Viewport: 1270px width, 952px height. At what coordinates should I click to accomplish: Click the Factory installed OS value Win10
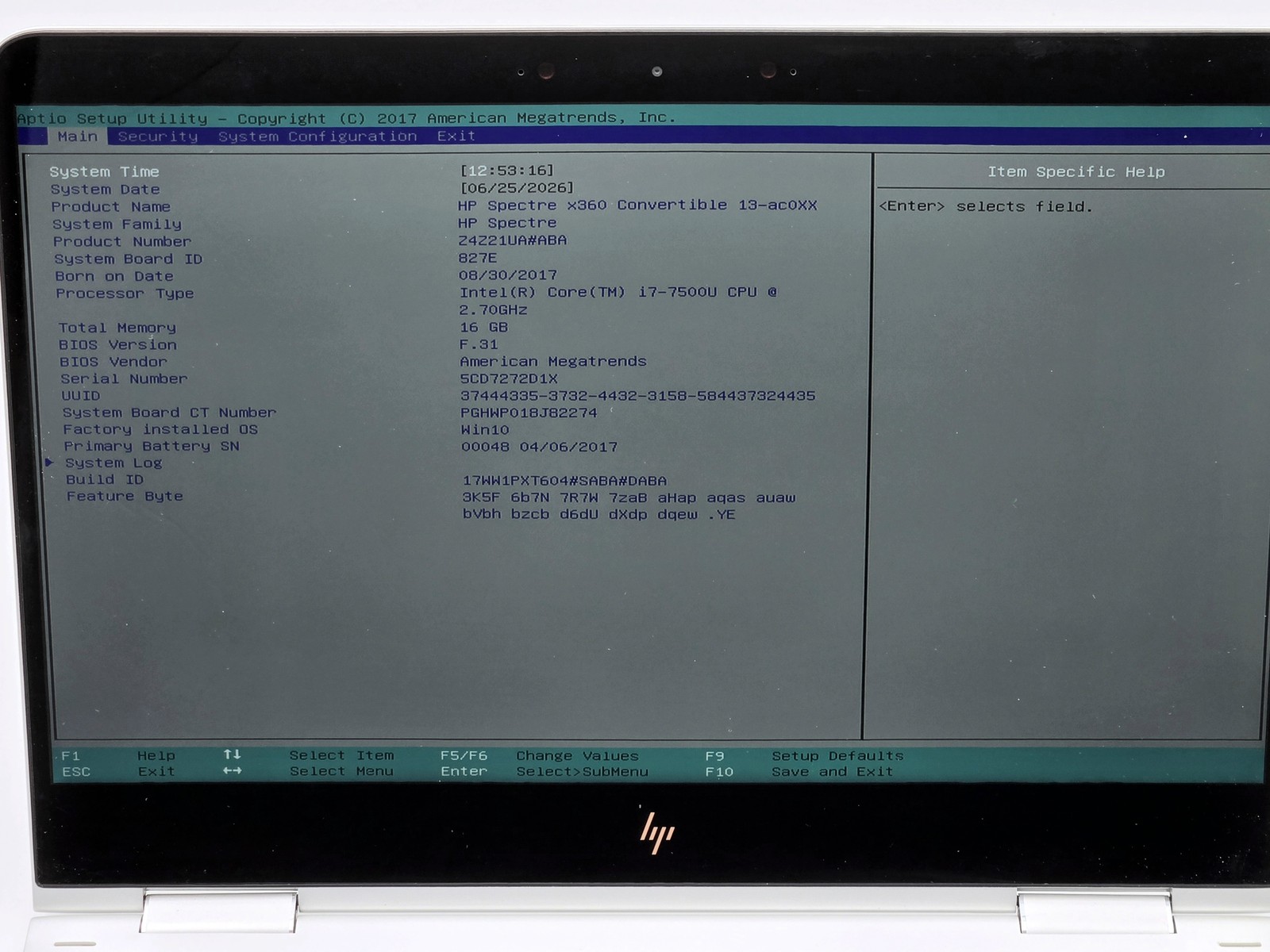coord(485,430)
